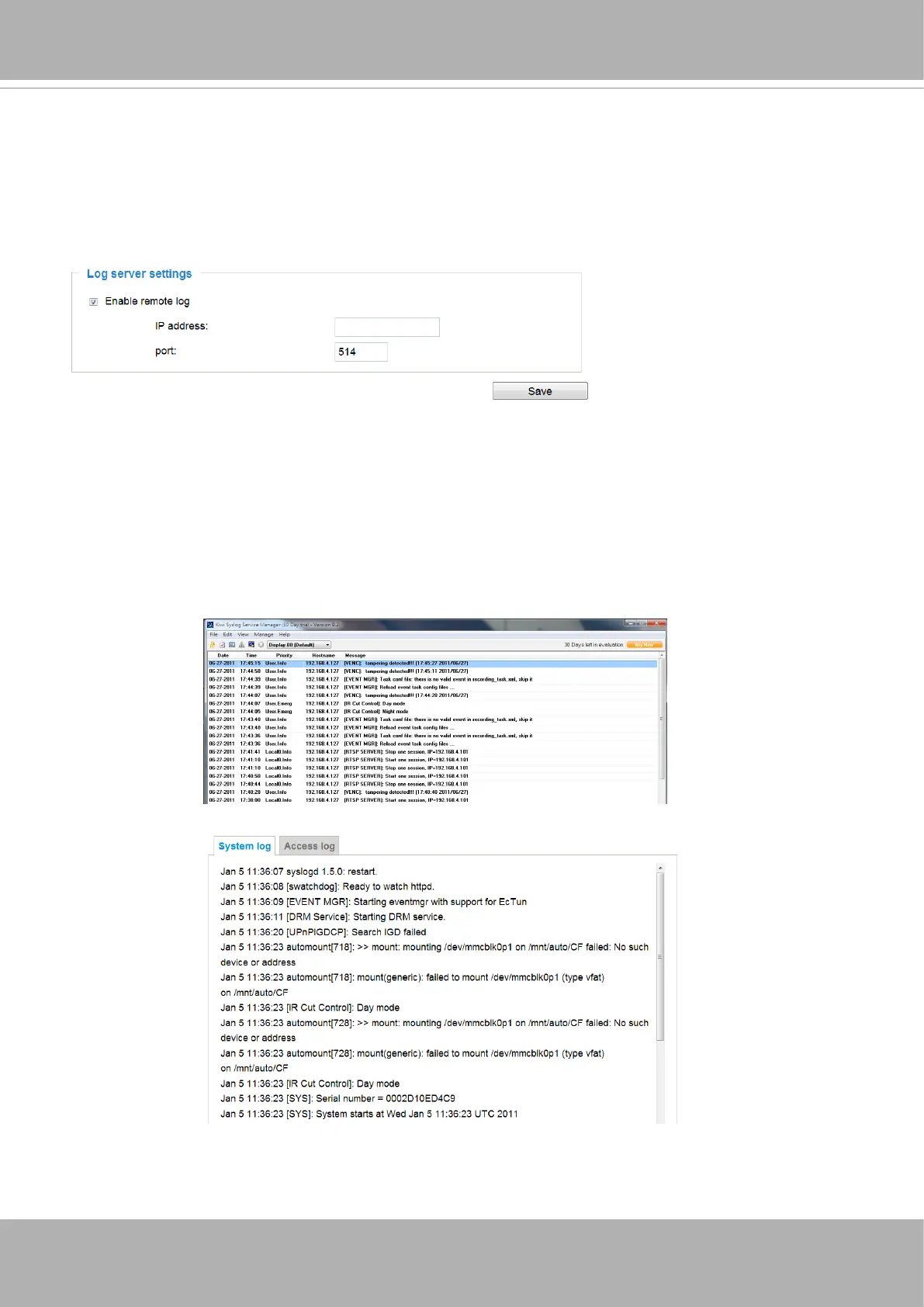Viewport: 924px width, 1307px height.
Task: Open File menu in Kiwi Syslog
Action: pos(213,635)
